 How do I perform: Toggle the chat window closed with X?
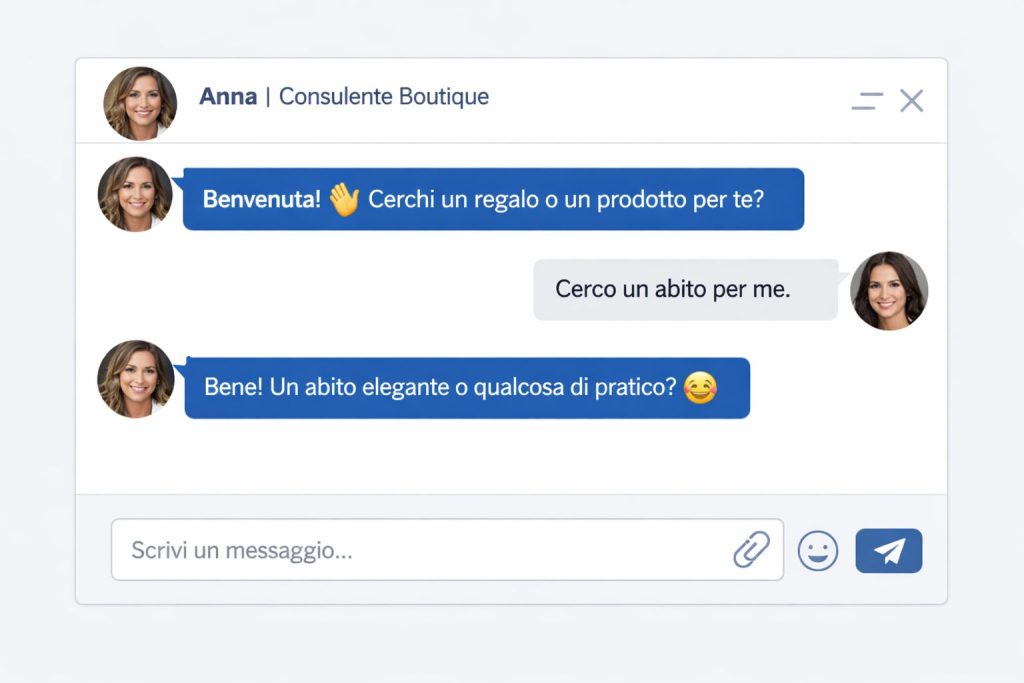click(911, 100)
